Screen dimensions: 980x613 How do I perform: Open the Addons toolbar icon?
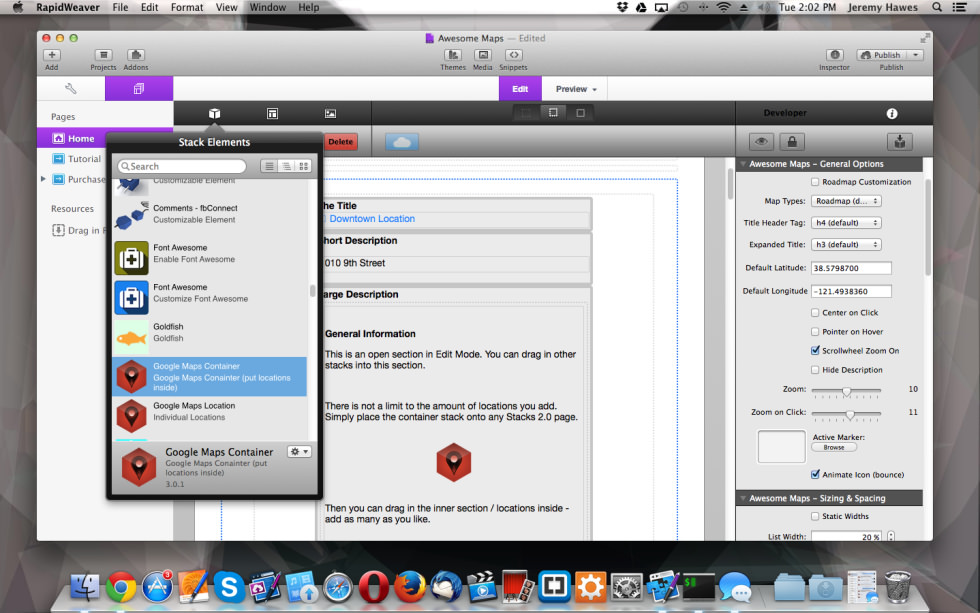(136, 56)
